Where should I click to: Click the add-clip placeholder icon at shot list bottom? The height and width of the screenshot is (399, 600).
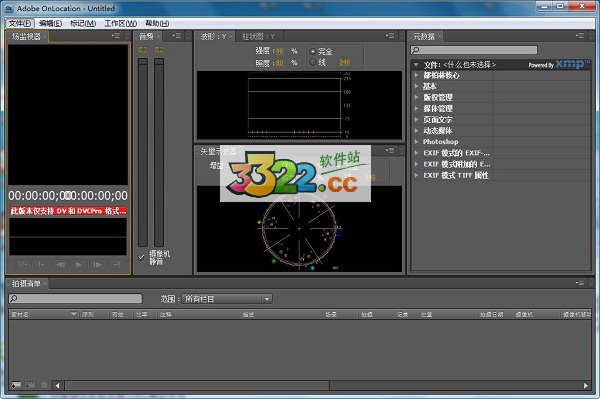[16, 385]
